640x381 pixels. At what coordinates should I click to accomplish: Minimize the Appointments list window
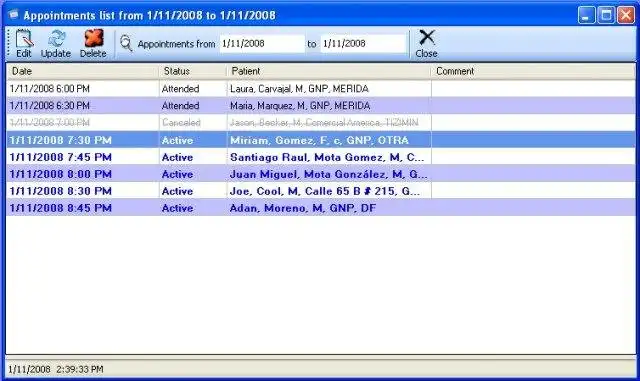click(x=587, y=15)
